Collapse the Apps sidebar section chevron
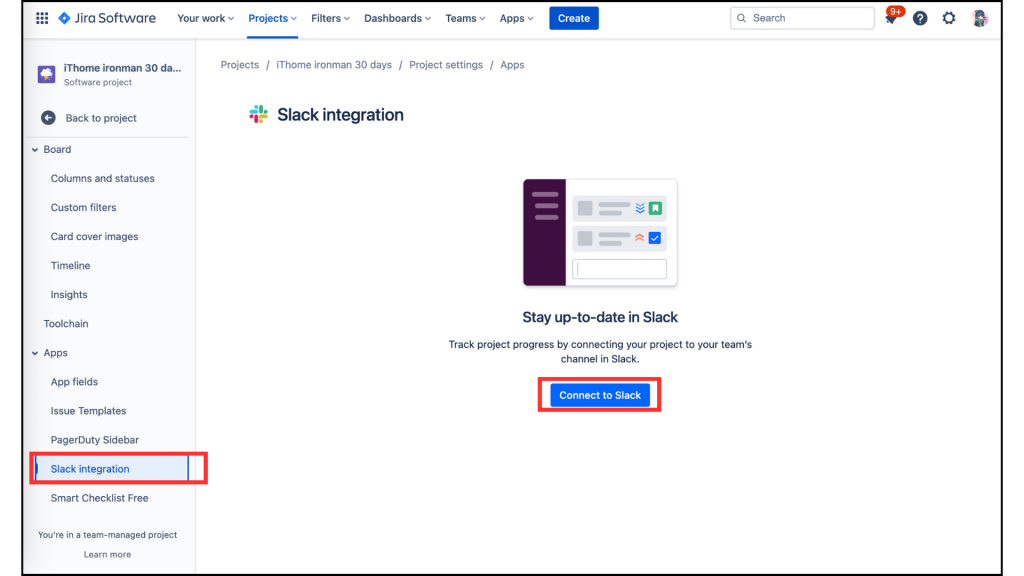The width and height of the screenshot is (1024, 576). [x=35, y=353]
